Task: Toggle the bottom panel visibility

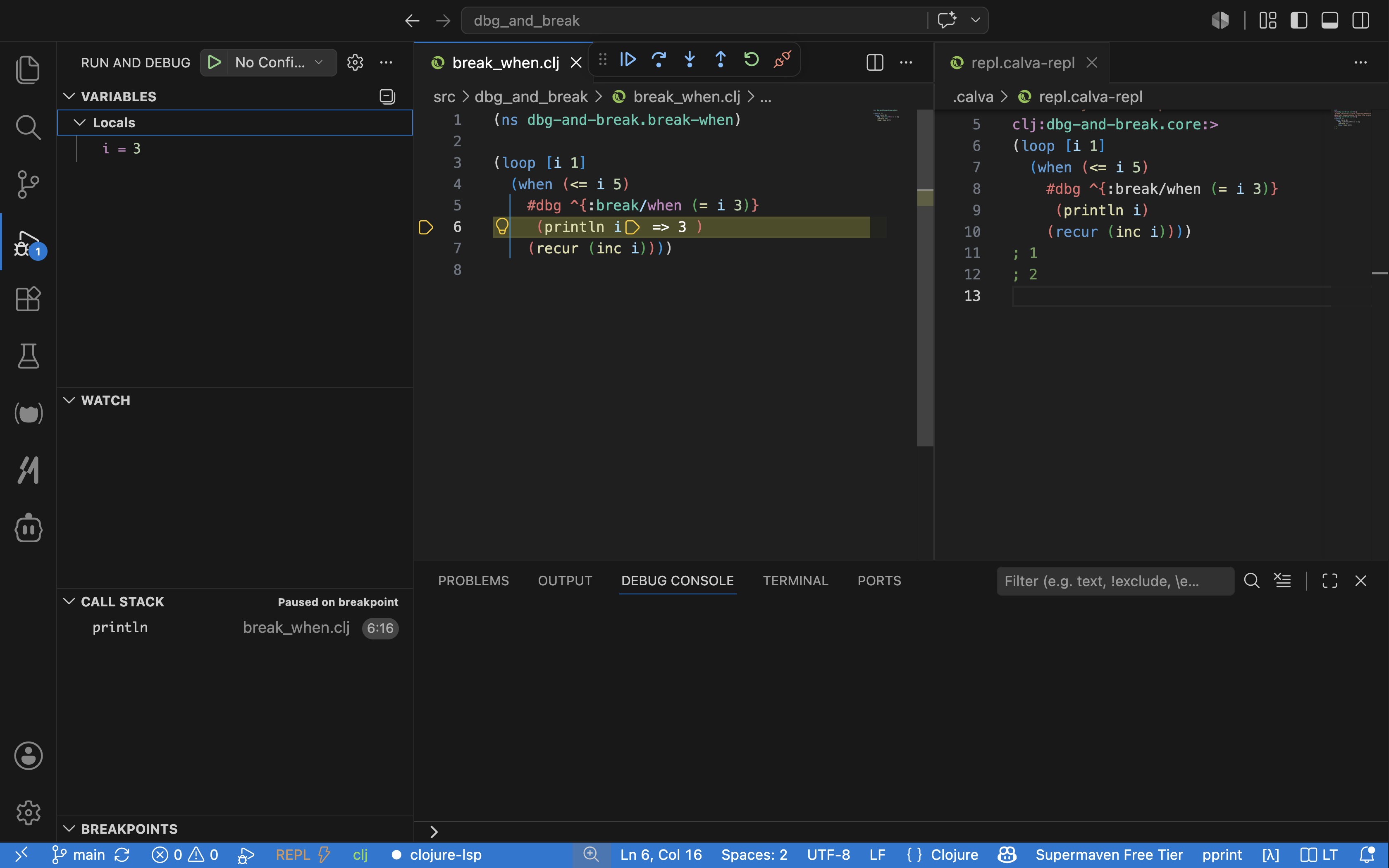Action: pyautogui.click(x=1330, y=21)
